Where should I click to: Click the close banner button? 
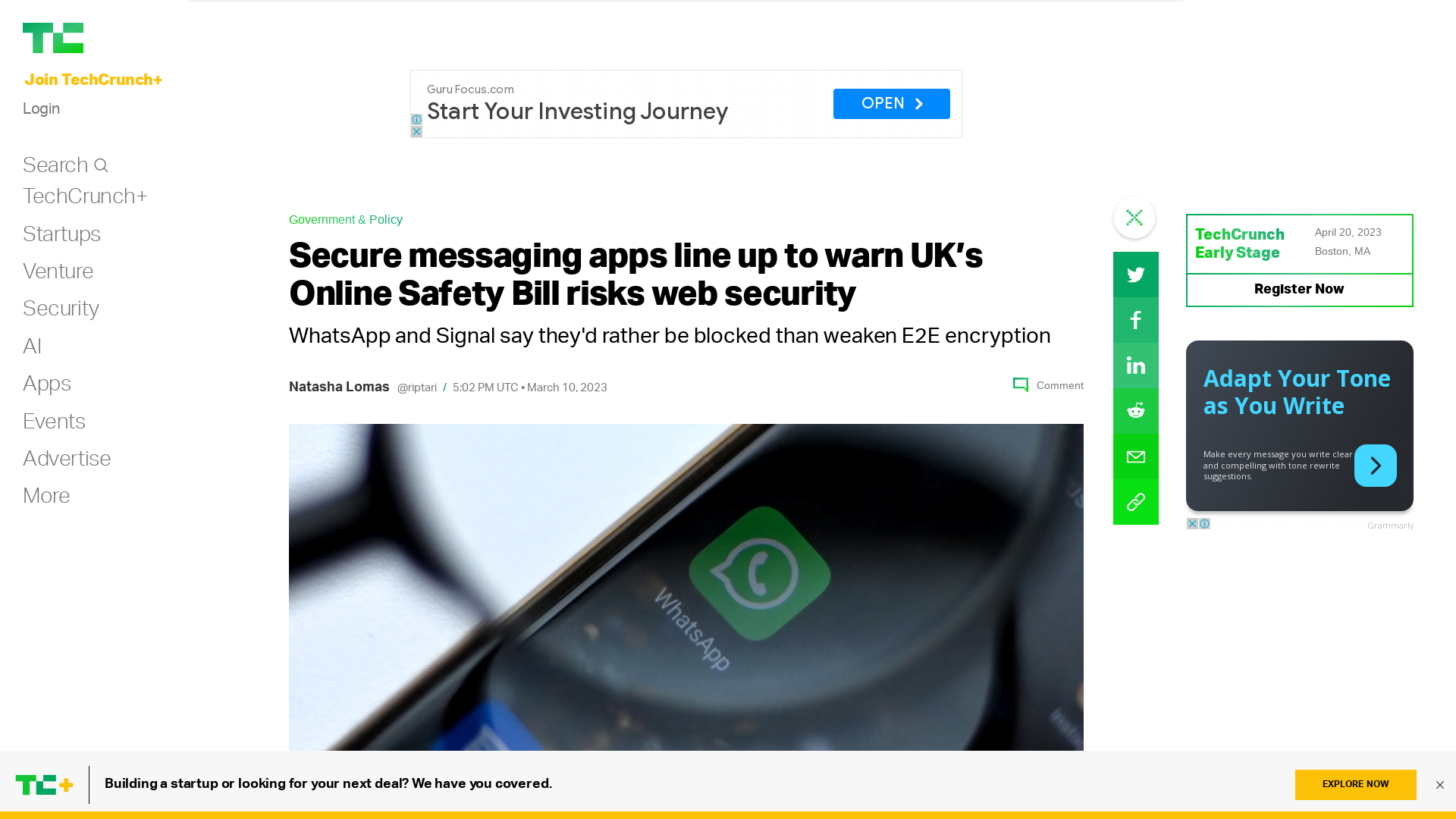(x=1440, y=786)
